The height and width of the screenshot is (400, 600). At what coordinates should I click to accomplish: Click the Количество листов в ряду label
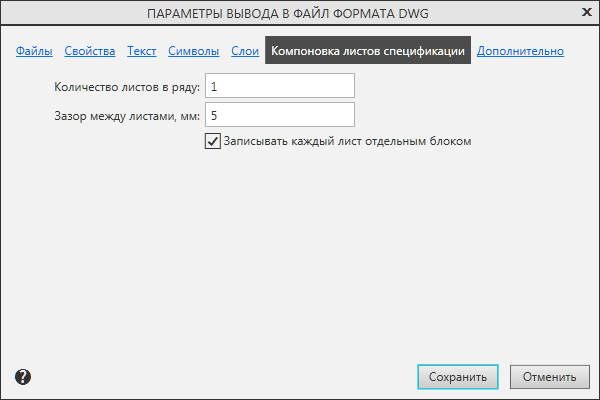click(x=128, y=87)
